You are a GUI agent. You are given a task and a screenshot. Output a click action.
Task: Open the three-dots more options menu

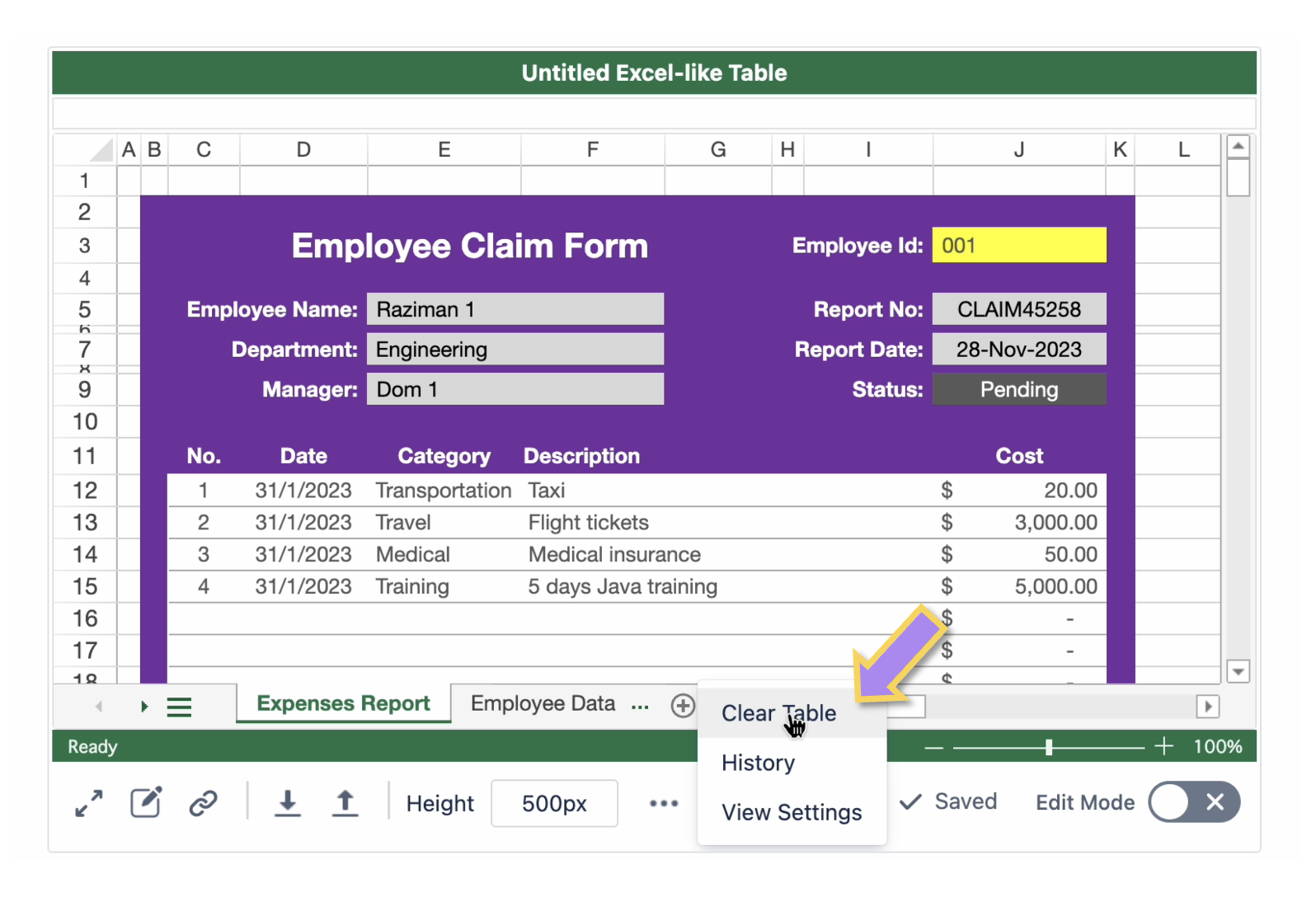(x=664, y=803)
